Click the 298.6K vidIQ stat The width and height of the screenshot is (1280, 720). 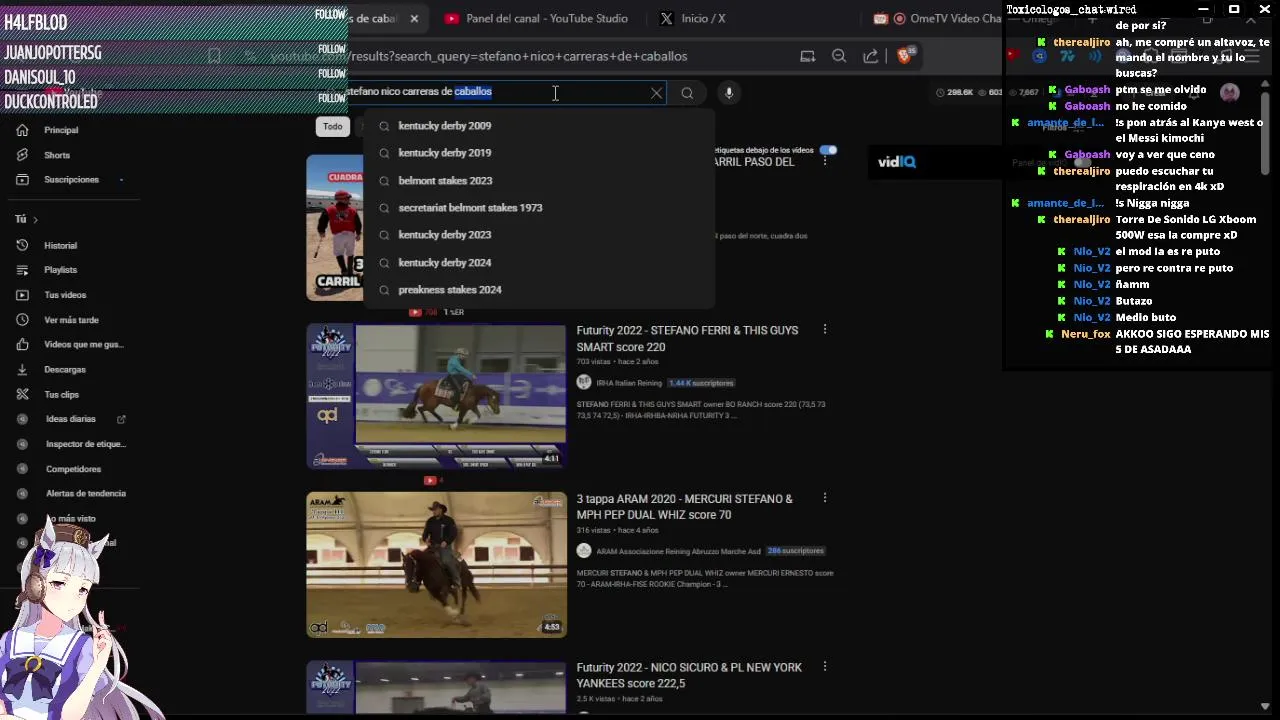point(955,92)
